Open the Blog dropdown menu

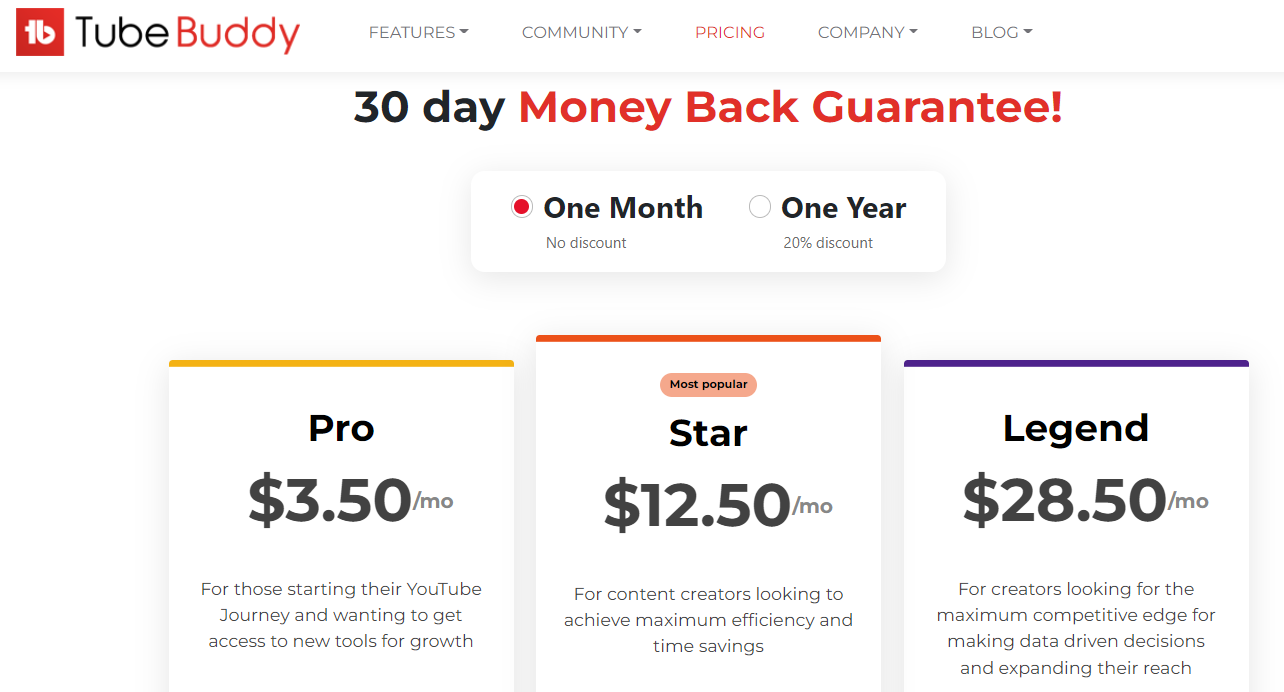tap(1001, 32)
